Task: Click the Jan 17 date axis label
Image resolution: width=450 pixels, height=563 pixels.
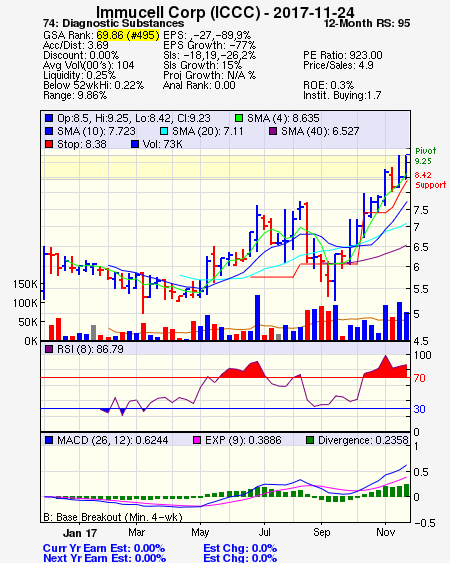Action: pos(80,533)
